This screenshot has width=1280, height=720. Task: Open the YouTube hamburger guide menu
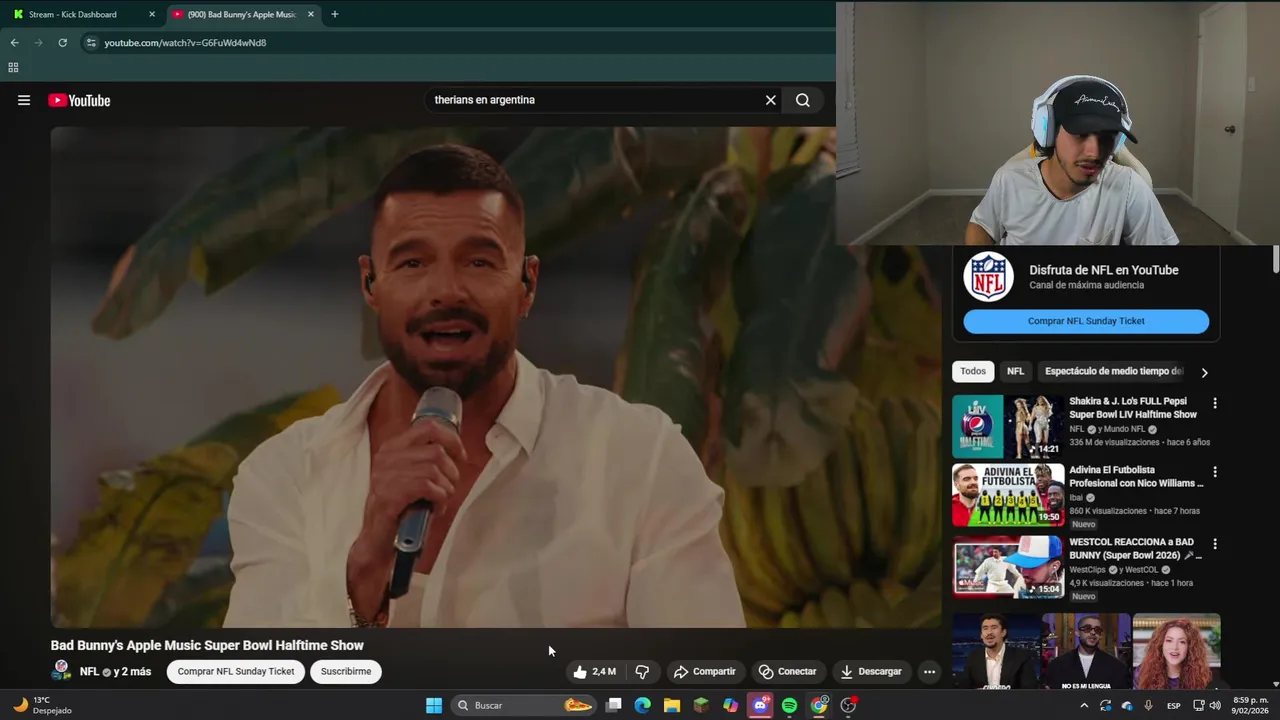[x=24, y=100]
